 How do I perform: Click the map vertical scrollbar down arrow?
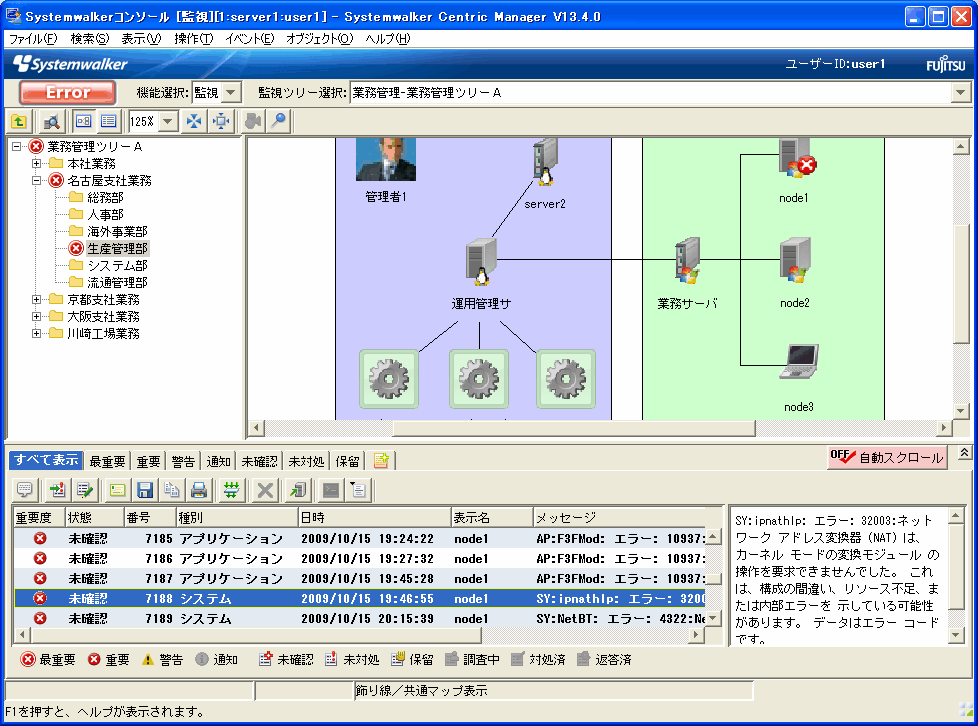[x=961, y=411]
